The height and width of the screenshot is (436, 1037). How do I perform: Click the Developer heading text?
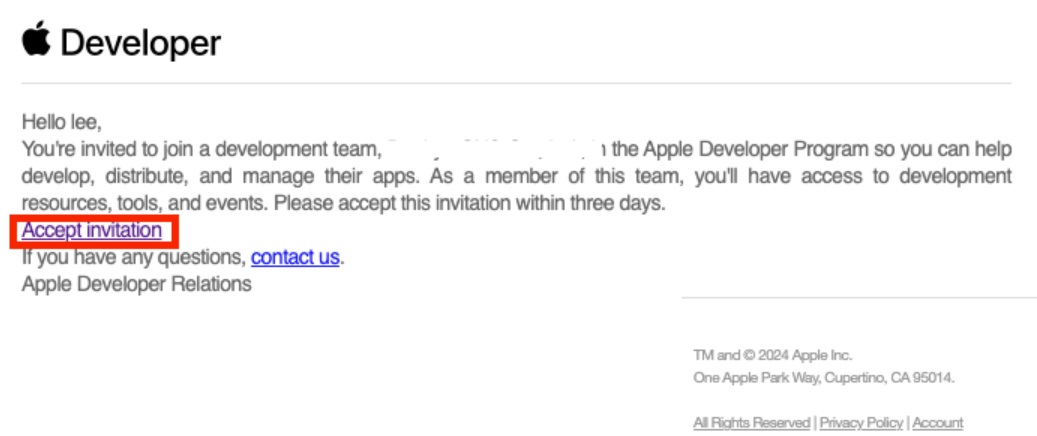[141, 44]
